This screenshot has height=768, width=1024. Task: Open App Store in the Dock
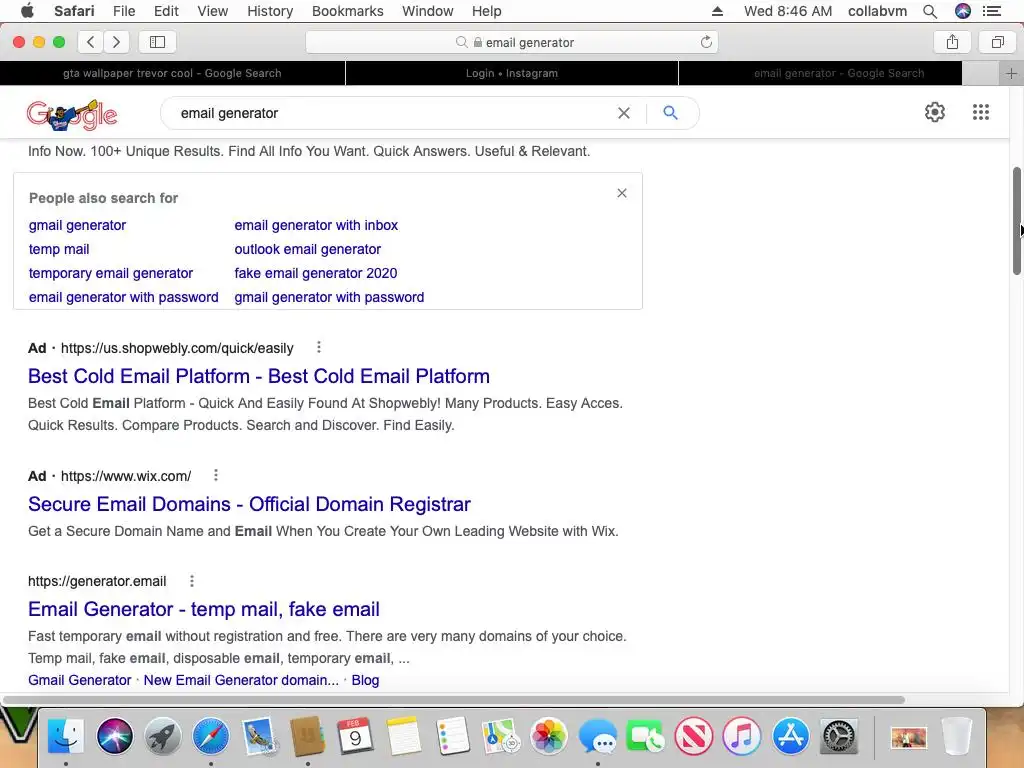[x=790, y=736]
